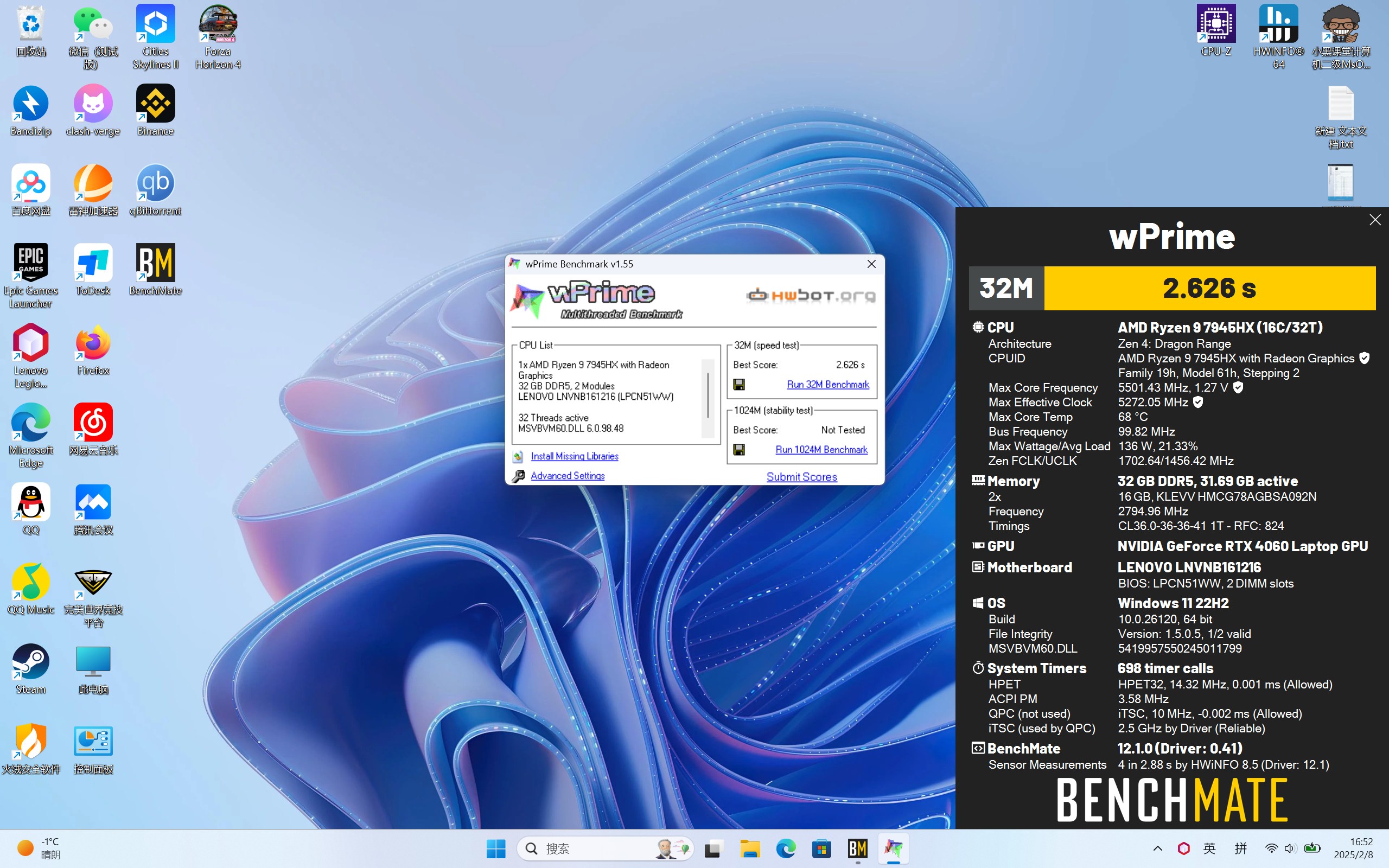Close the wPrime Benchmark window
The height and width of the screenshot is (868, 1389).
coord(871,264)
